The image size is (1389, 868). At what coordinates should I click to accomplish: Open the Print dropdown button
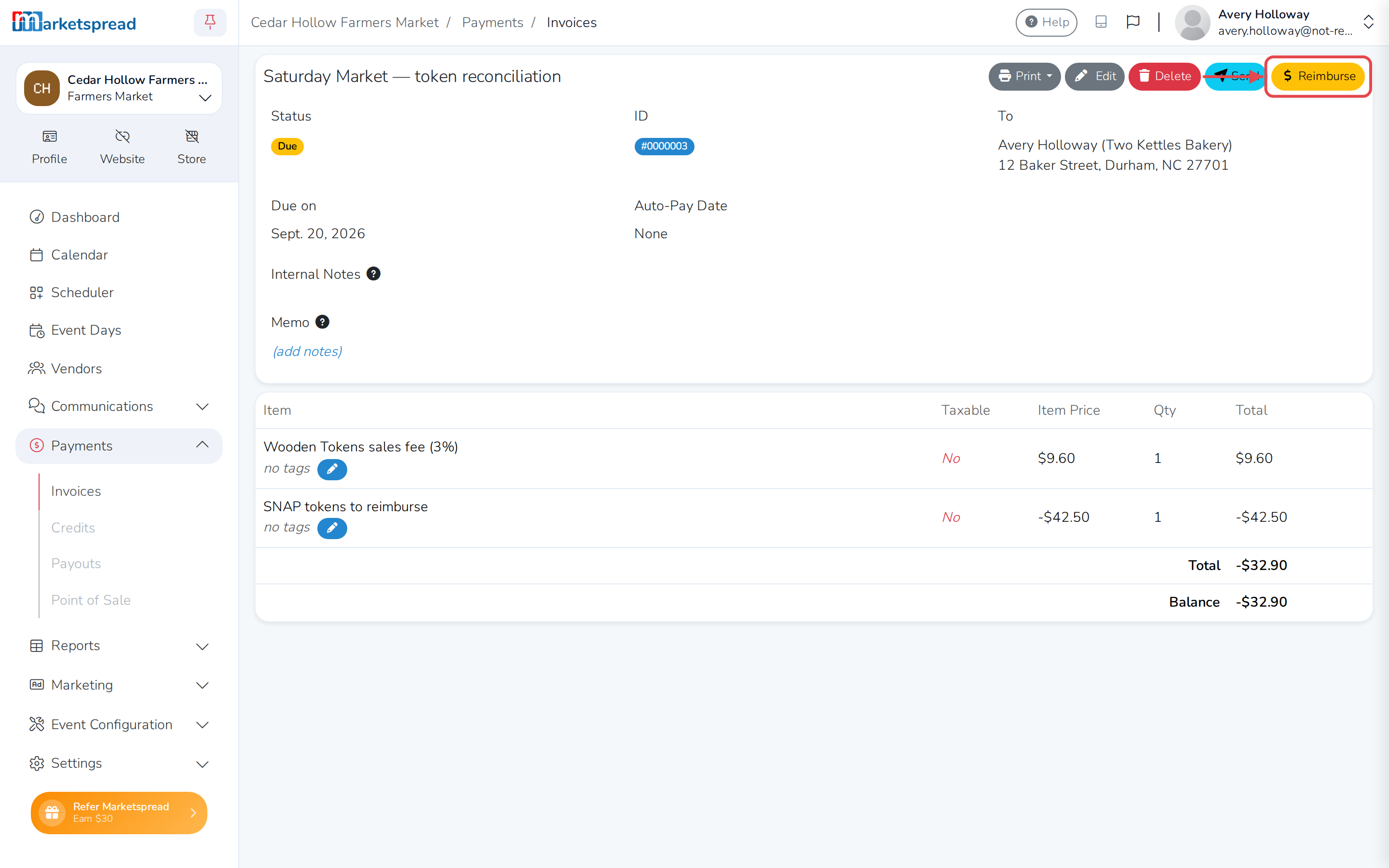tap(1024, 76)
